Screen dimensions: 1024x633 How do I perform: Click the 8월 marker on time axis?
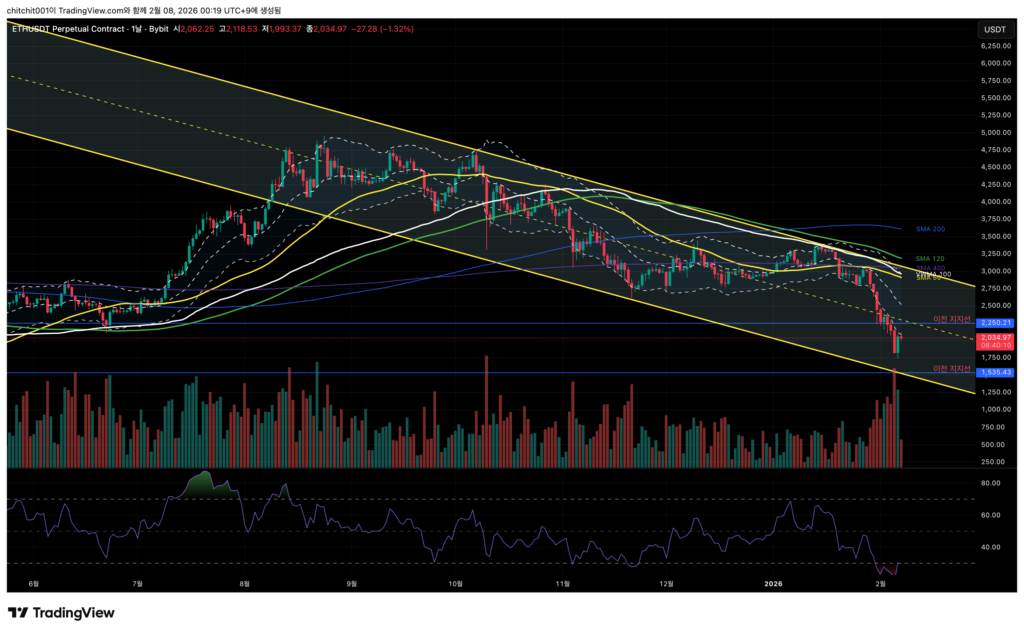coord(244,582)
